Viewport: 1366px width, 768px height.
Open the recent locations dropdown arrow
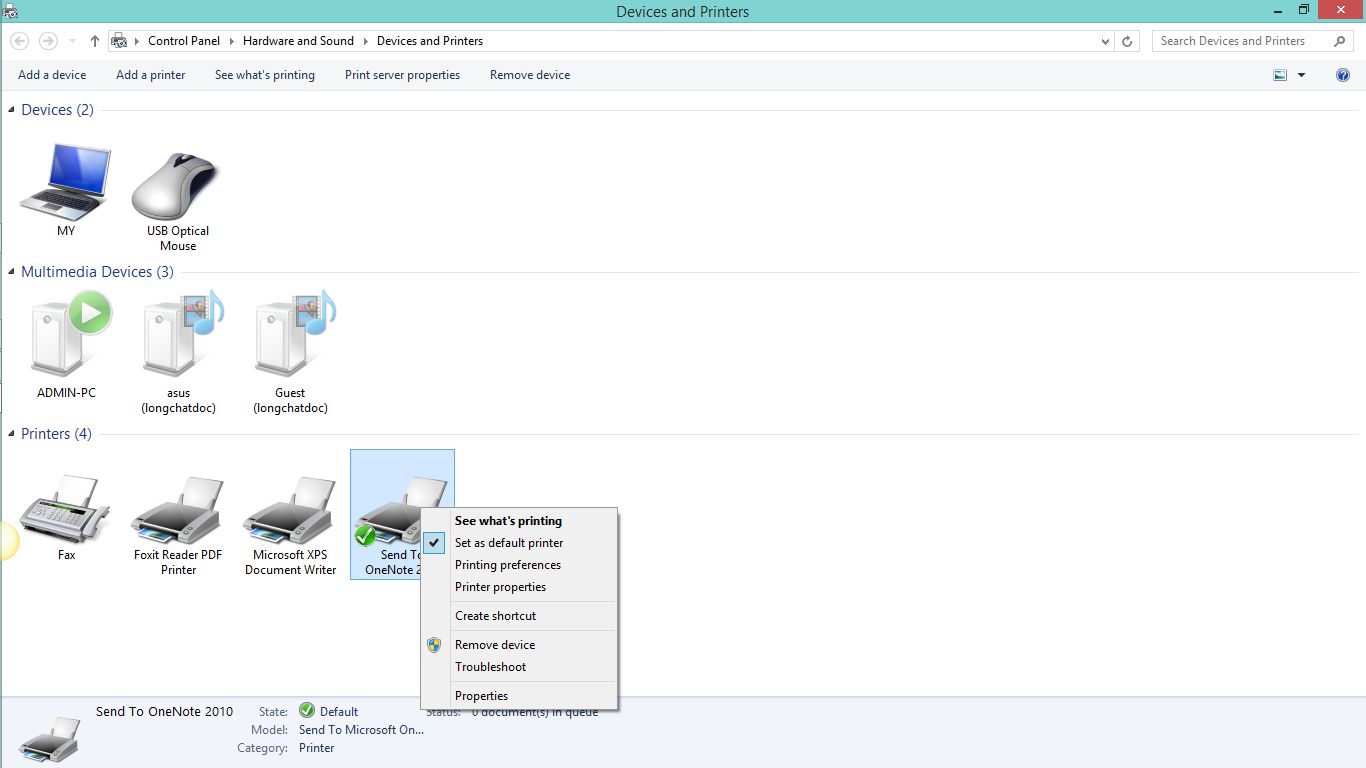[72, 41]
